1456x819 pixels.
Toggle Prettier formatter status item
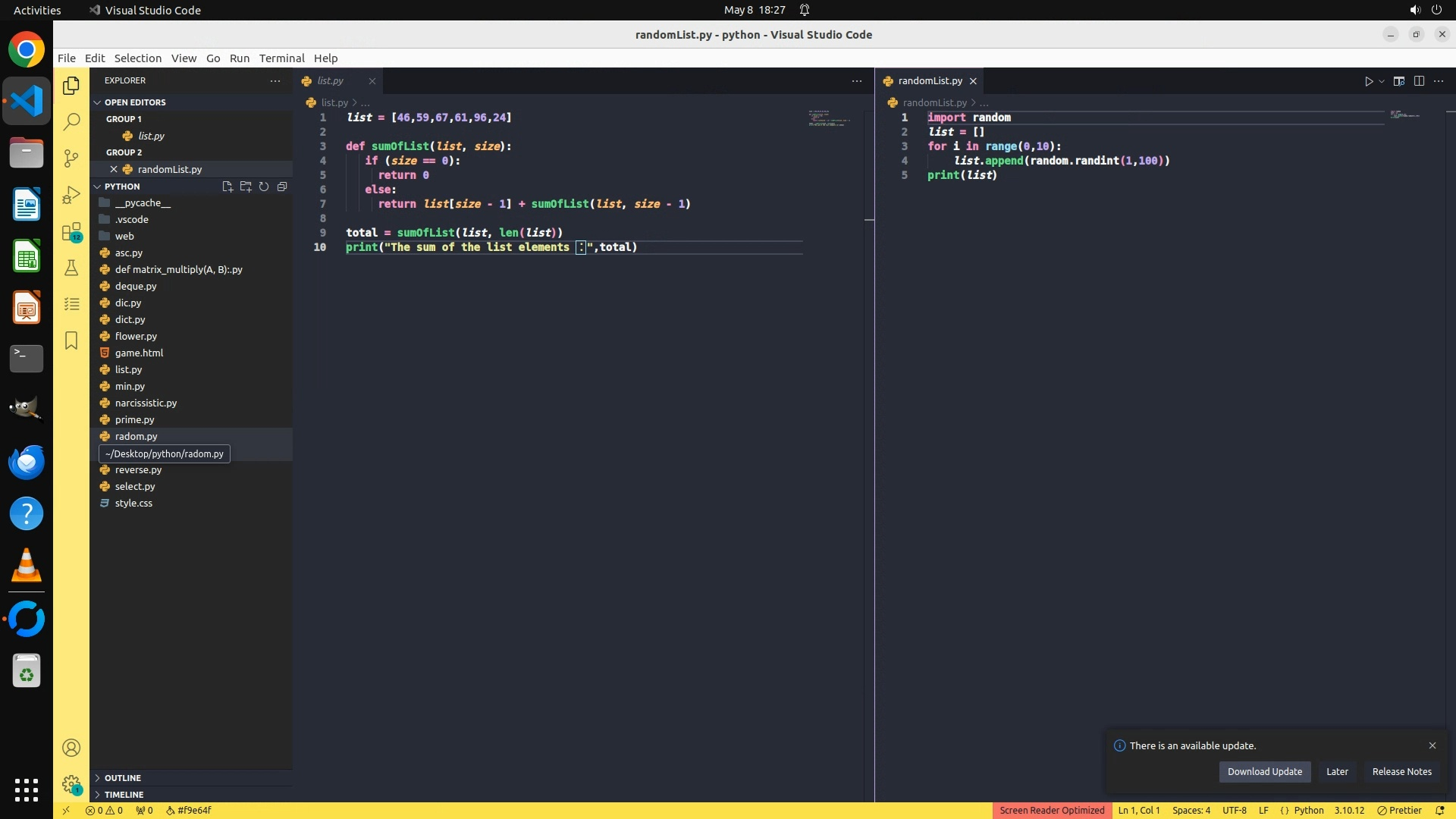pos(1399,811)
